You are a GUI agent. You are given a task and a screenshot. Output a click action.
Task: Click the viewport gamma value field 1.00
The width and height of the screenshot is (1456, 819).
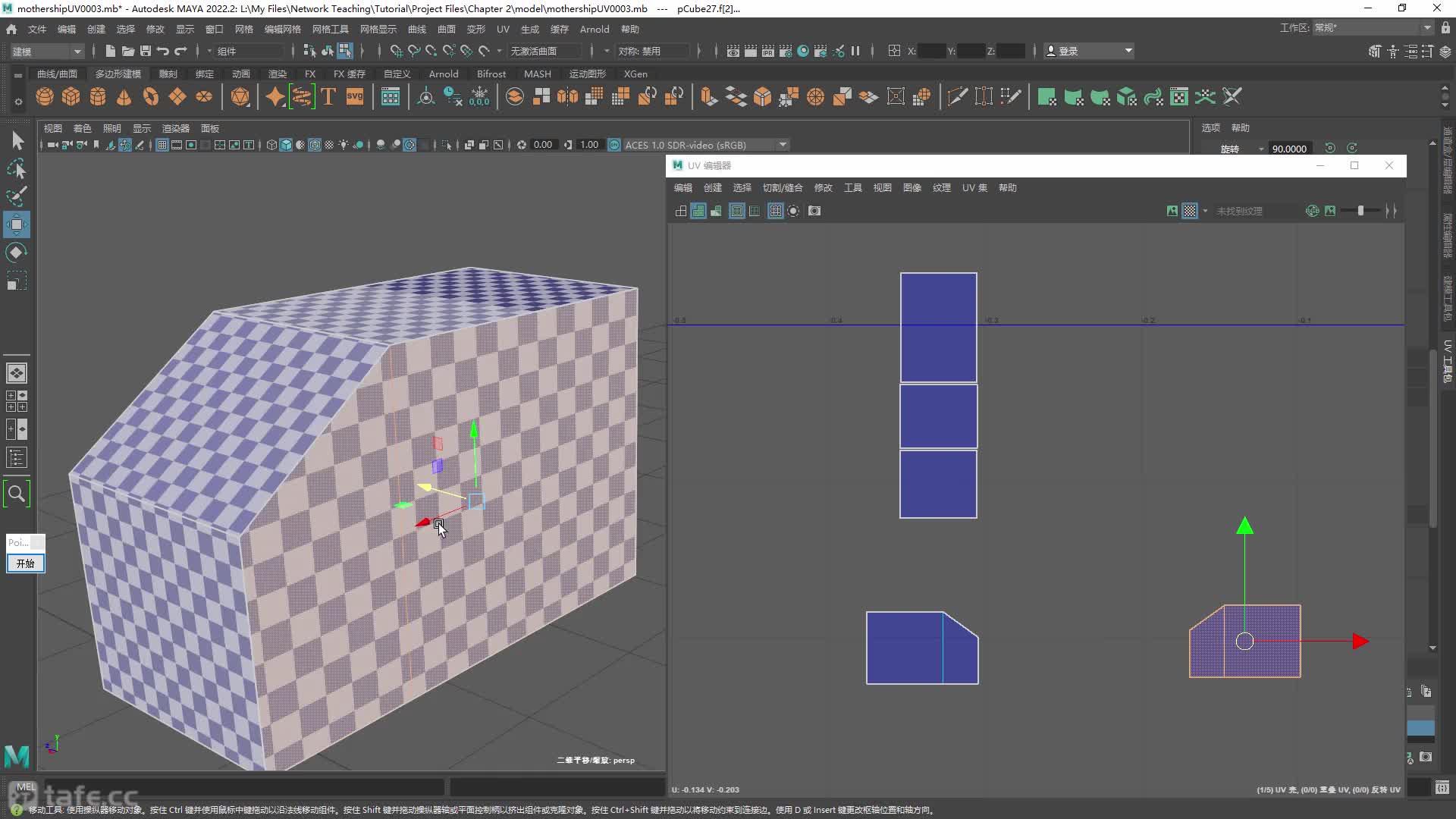coord(589,145)
